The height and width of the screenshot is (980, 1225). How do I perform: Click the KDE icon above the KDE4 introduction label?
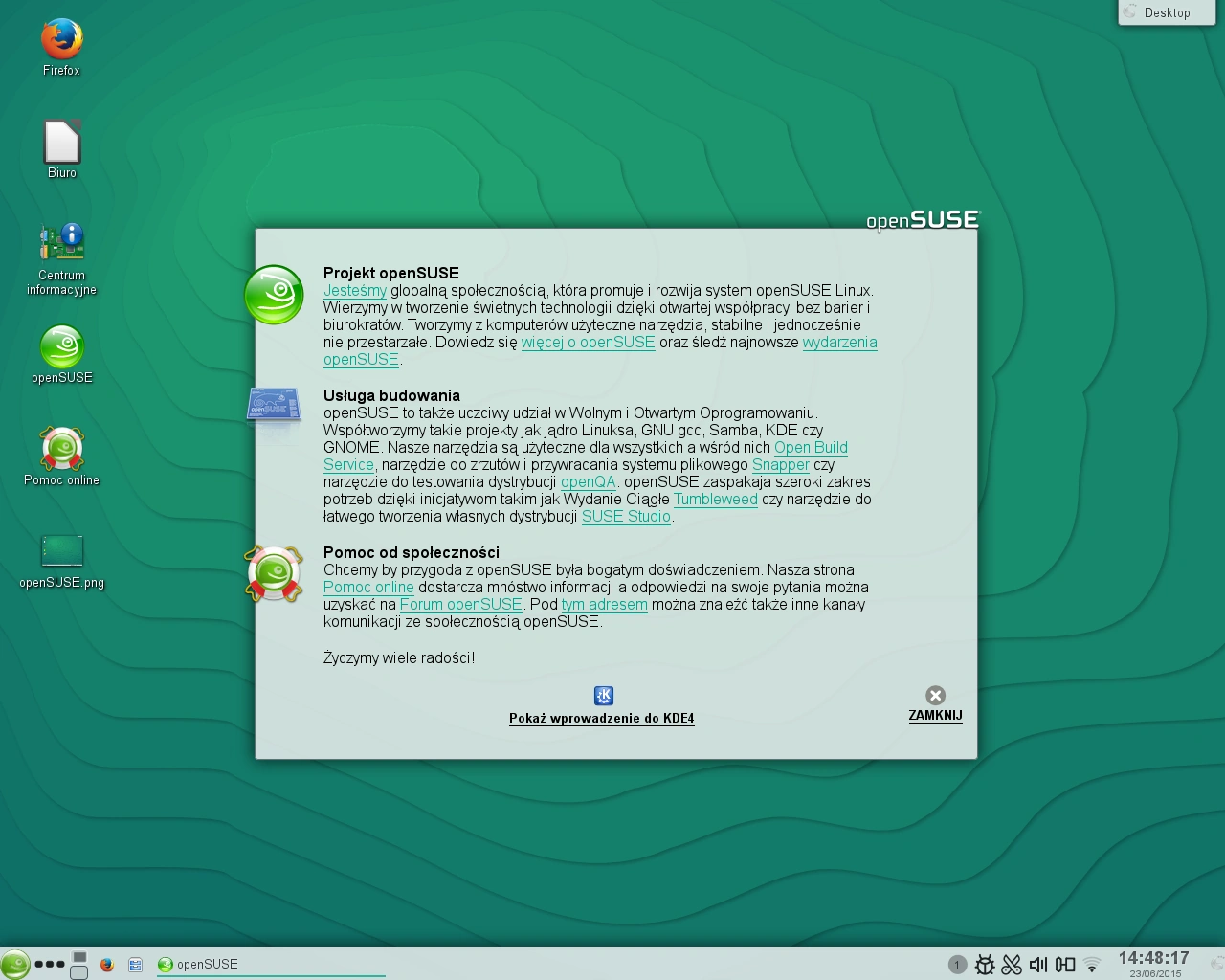click(604, 696)
